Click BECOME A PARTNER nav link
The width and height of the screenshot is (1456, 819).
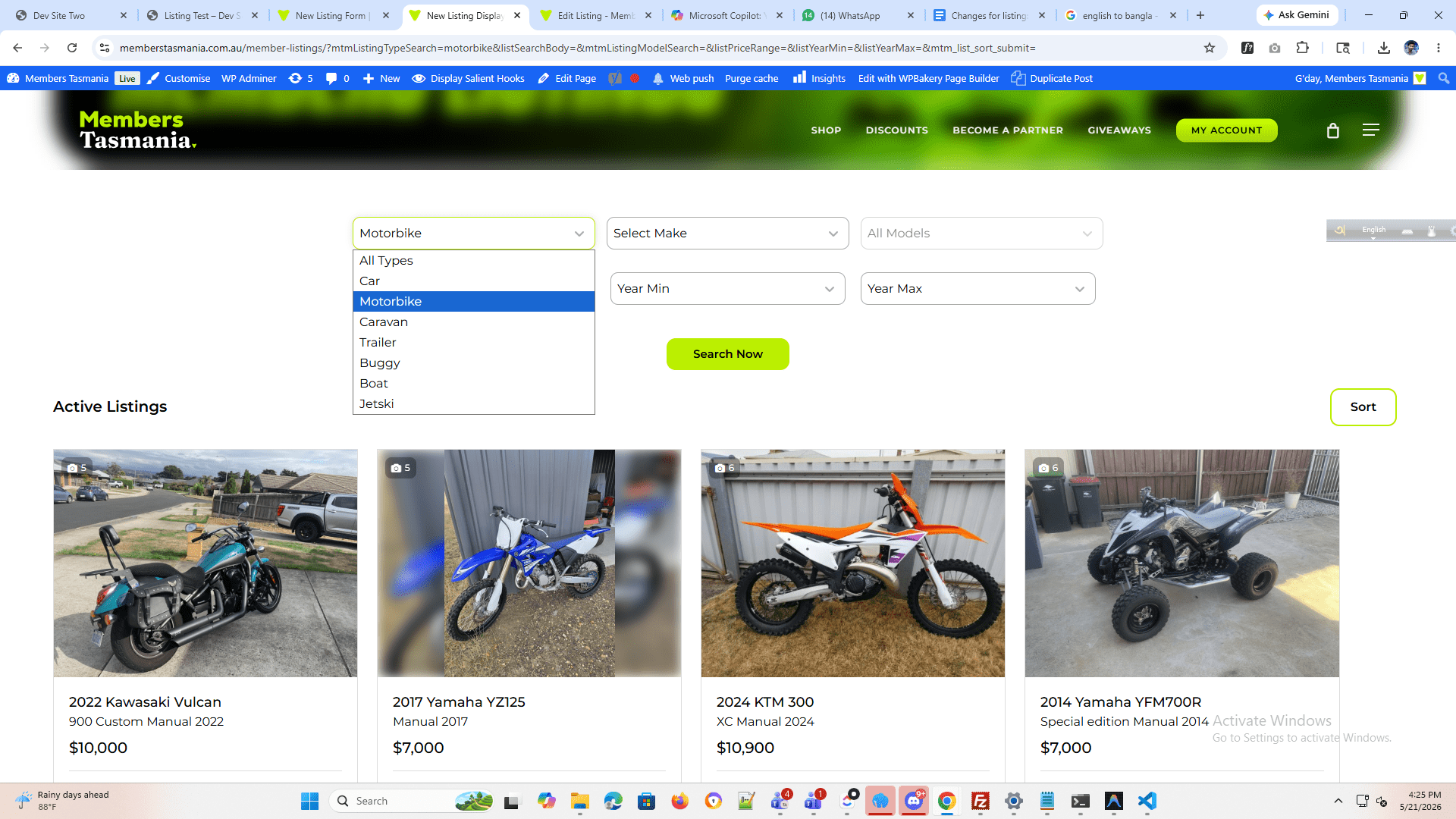pyautogui.click(x=1008, y=130)
